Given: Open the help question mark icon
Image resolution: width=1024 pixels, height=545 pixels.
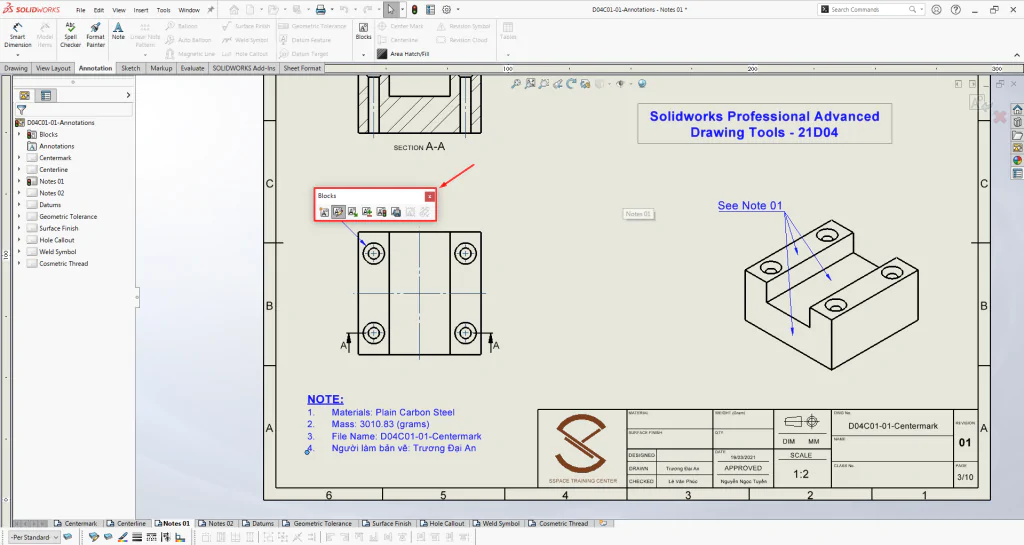Looking at the screenshot, I should 955,10.
